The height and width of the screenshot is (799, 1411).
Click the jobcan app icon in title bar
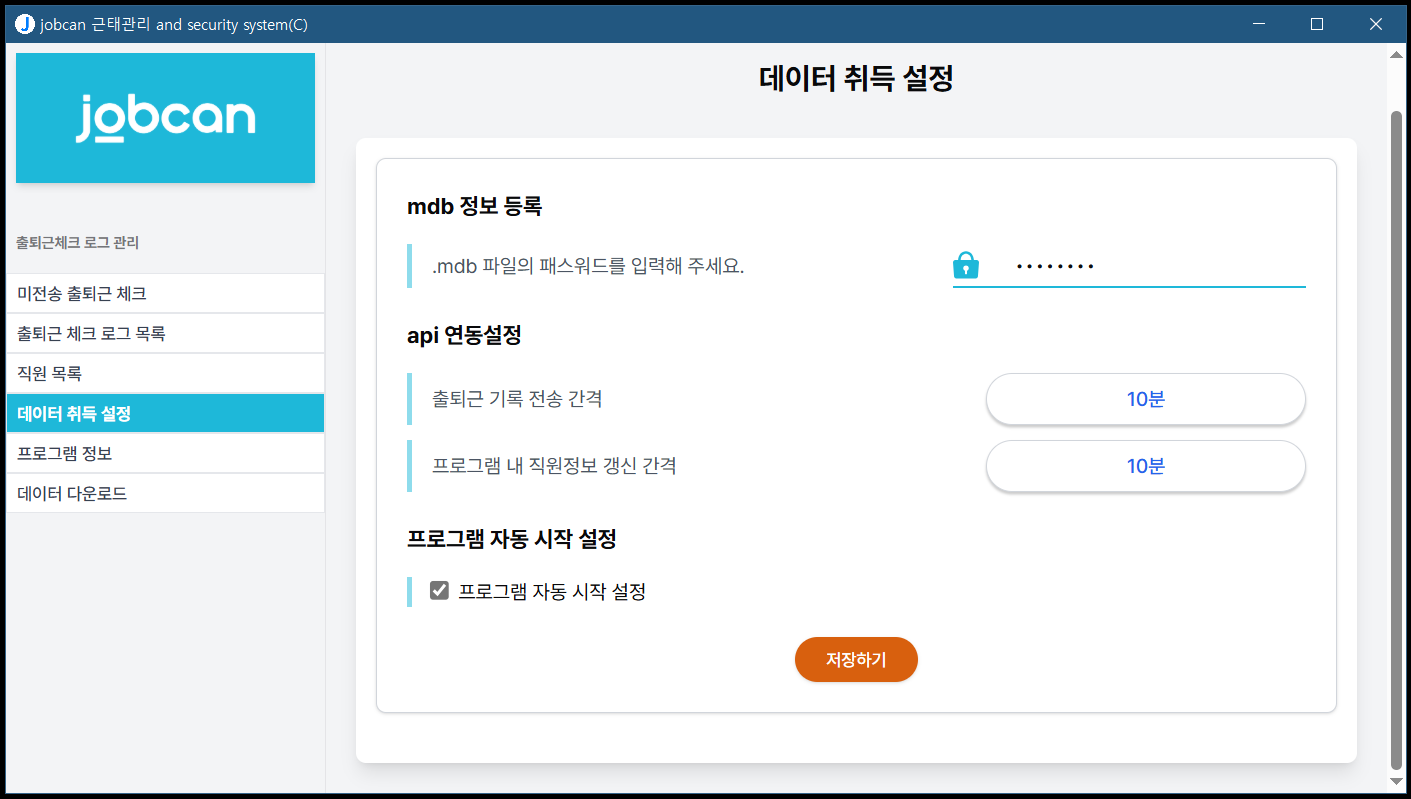coord(25,24)
